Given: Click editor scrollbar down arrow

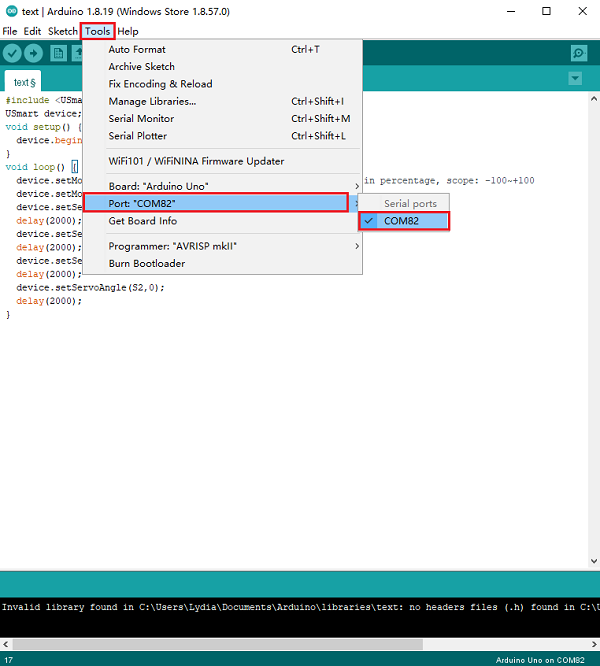Looking at the screenshot, I should click(594, 561).
